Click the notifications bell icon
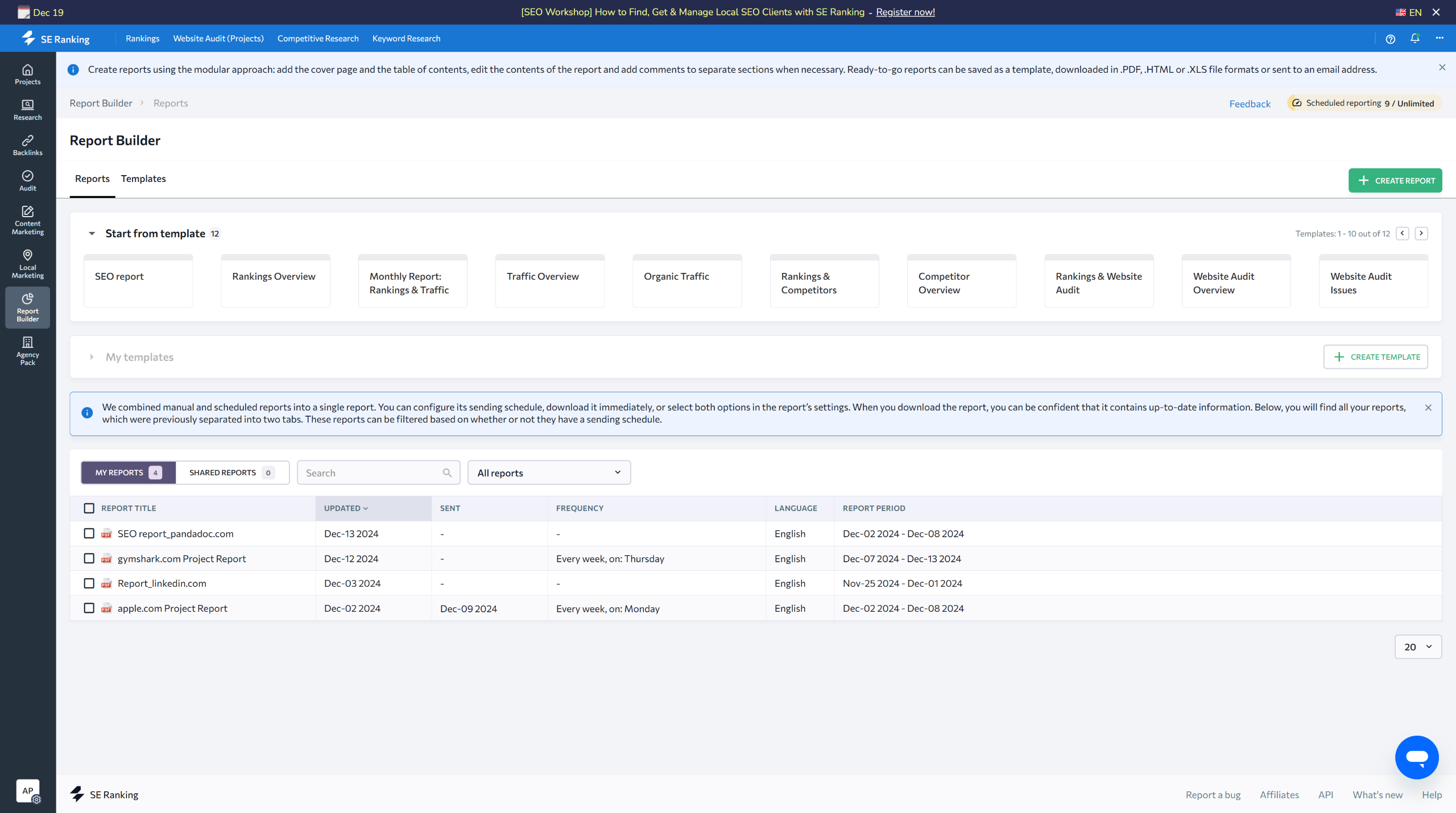Viewport: 1456px width, 813px height. tap(1414, 39)
